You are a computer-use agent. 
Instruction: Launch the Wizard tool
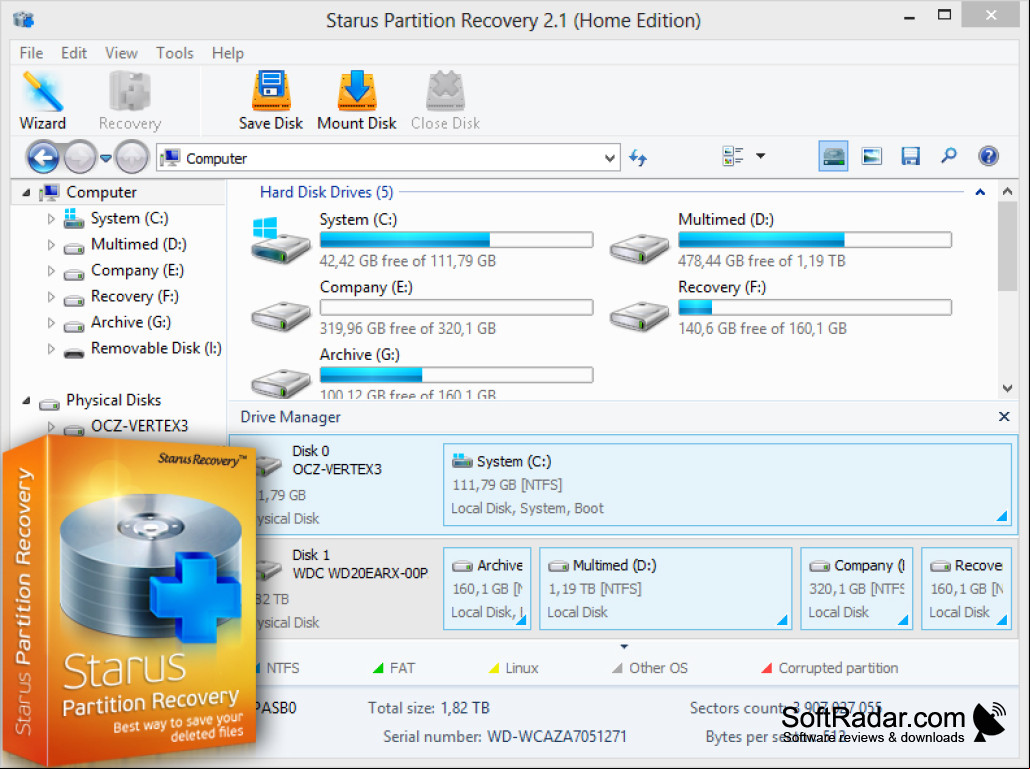pyautogui.click(x=43, y=100)
